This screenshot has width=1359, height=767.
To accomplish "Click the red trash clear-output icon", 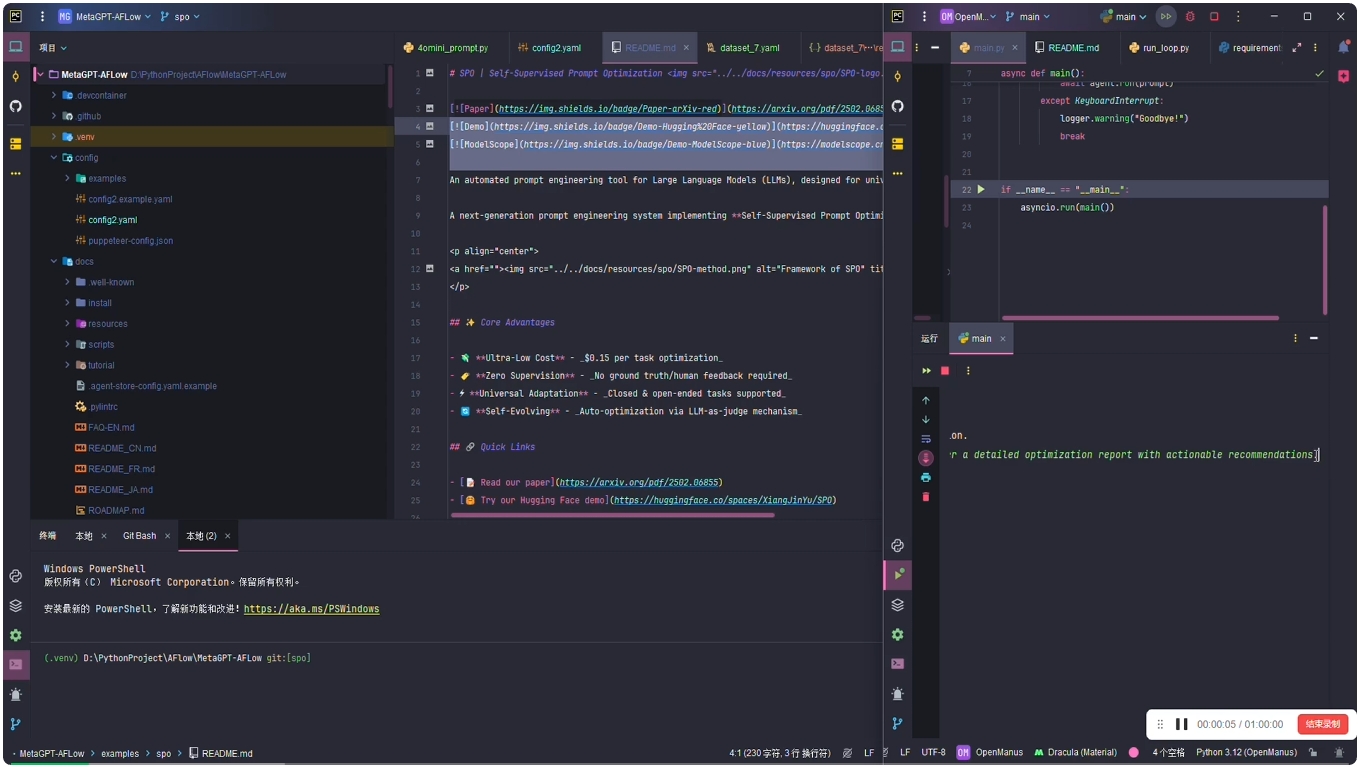I will coord(926,497).
